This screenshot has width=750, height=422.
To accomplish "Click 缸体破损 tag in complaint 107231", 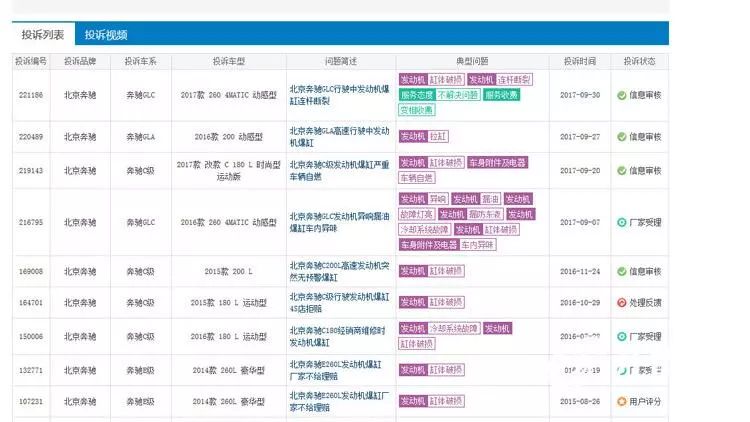I will click(446, 401).
